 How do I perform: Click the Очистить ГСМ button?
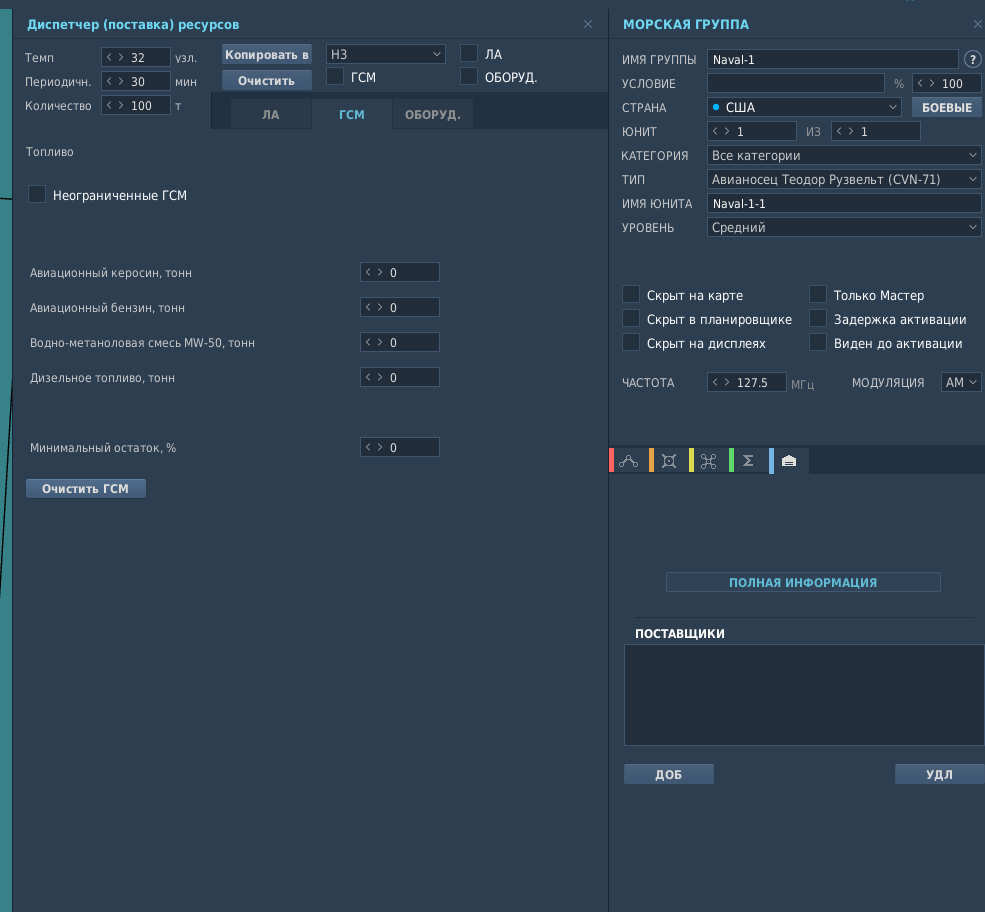[85, 489]
